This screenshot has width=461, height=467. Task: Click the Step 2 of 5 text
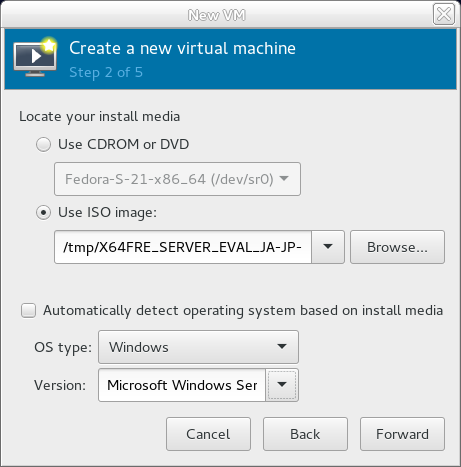106,72
